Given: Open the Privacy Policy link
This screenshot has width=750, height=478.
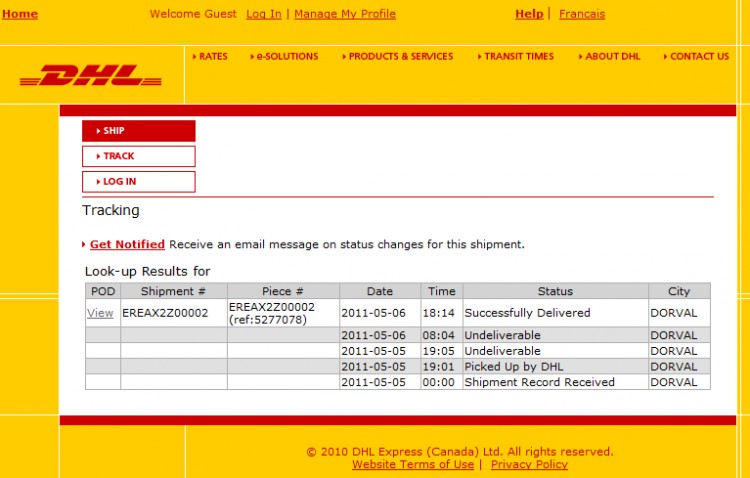Looking at the screenshot, I should pos(529,464).
